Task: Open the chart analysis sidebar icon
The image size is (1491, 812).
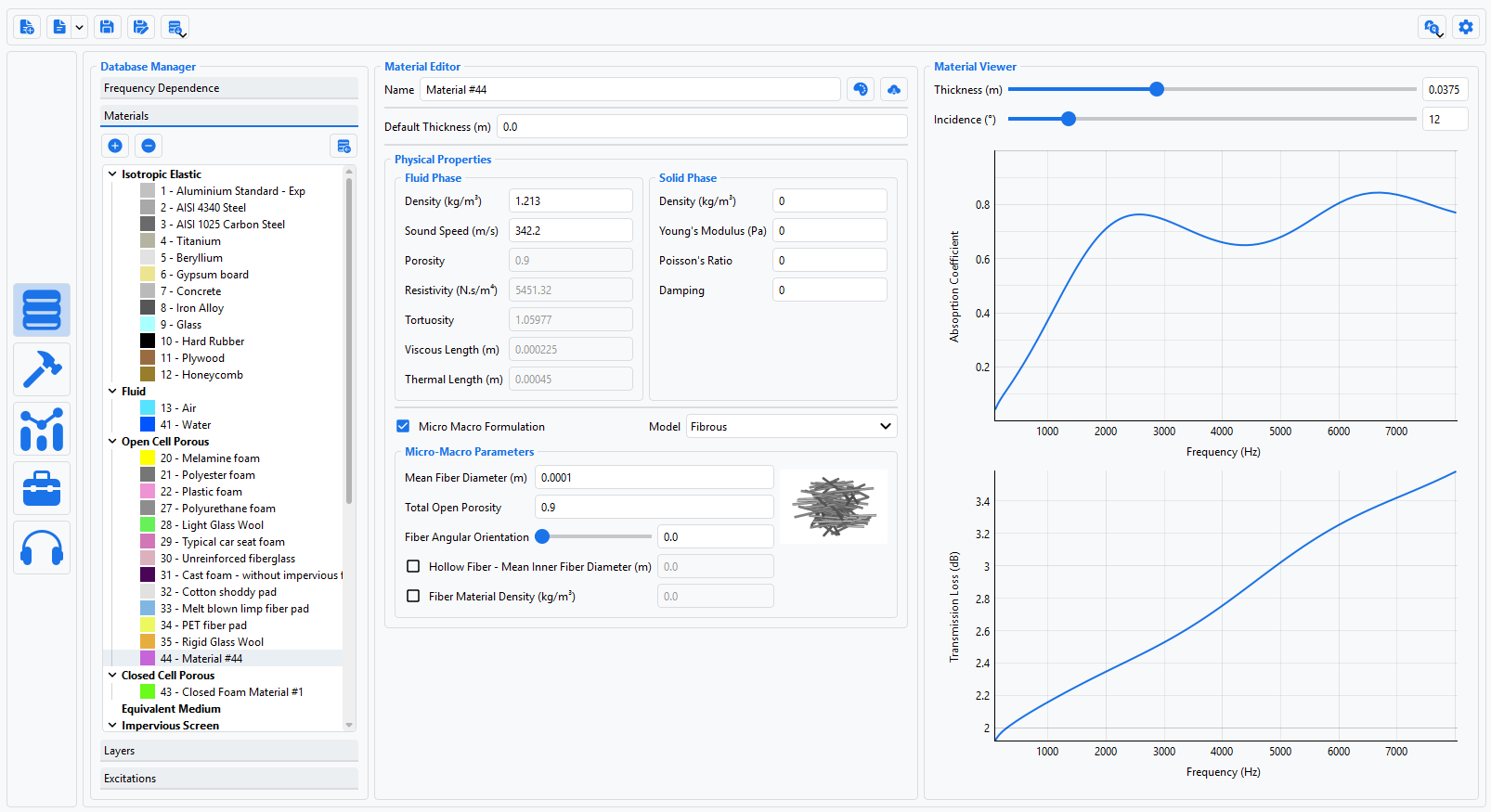Action: tap(42, 429)
